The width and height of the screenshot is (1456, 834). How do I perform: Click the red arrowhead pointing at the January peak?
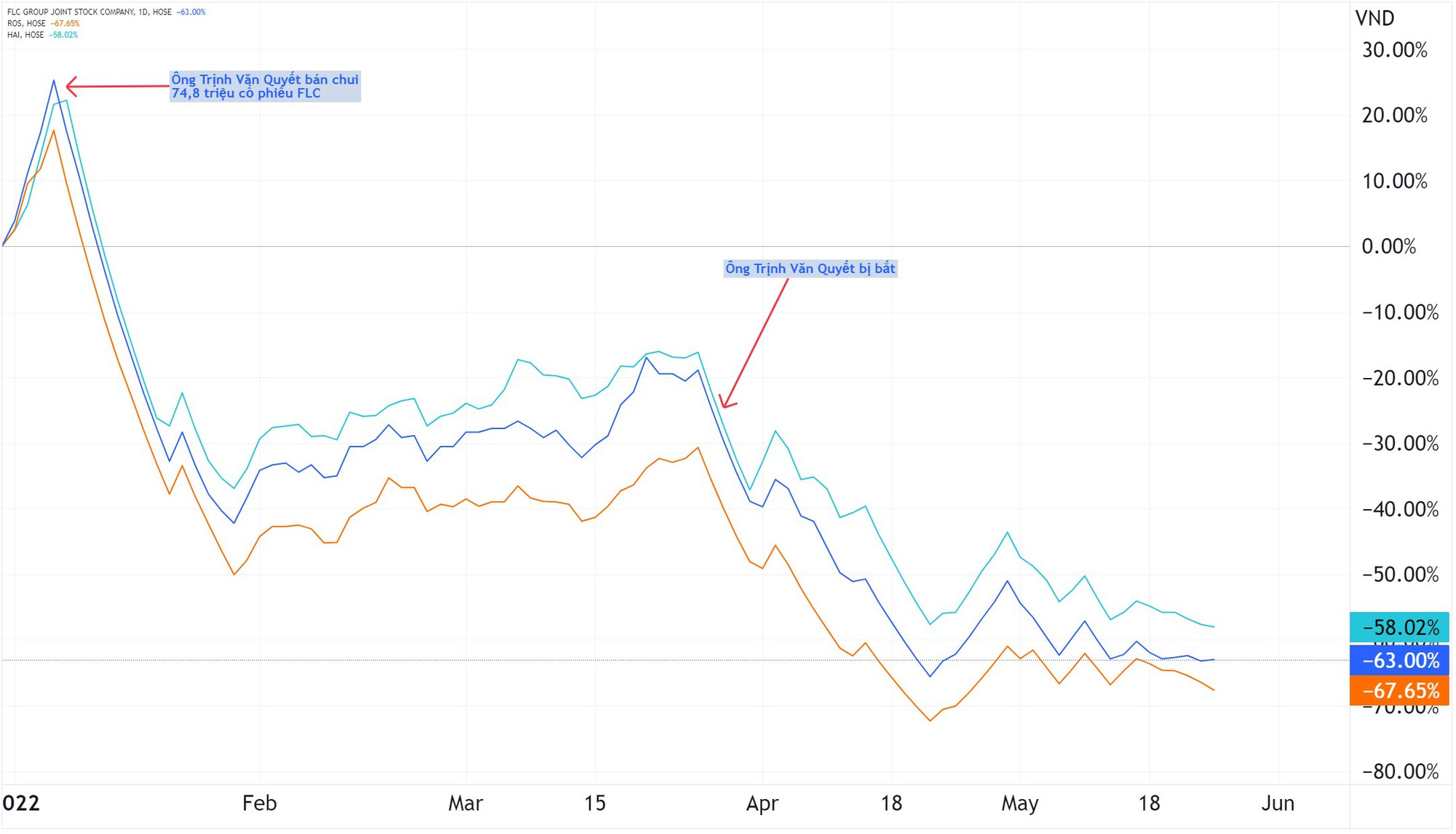click(71, 87)
